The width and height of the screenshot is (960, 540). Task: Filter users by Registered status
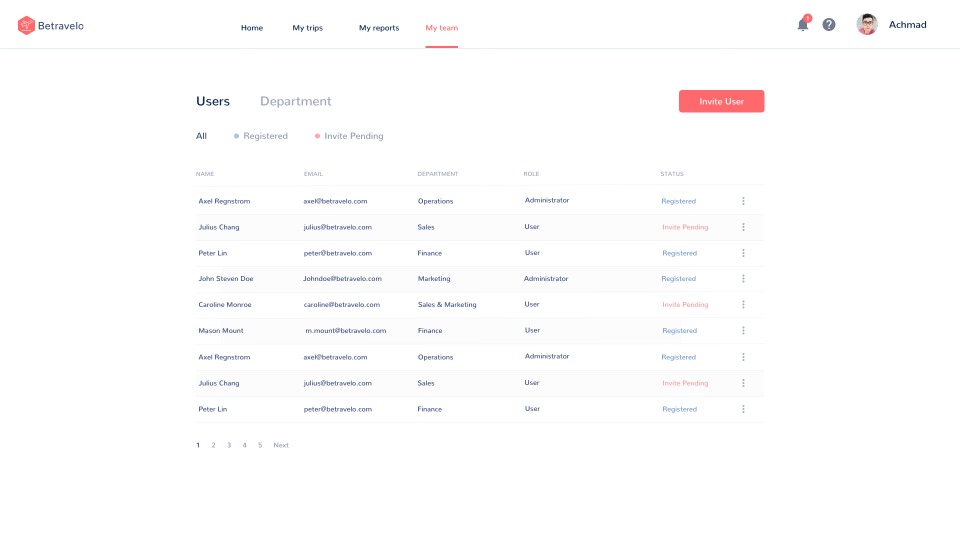[261, 136]
